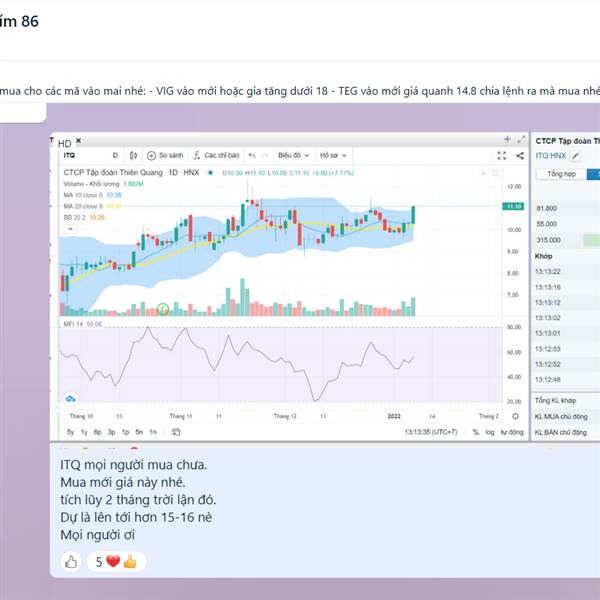Click the KL BÁN chủ động label
600x600 pixels.
pos(561,433)
